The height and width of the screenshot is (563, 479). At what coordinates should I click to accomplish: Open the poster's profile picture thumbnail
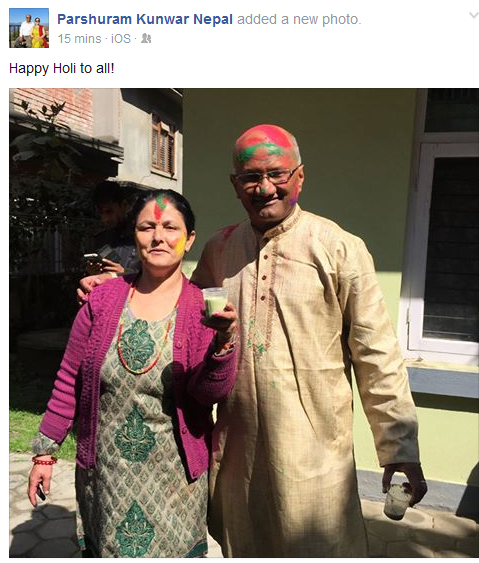pos(29,28)
